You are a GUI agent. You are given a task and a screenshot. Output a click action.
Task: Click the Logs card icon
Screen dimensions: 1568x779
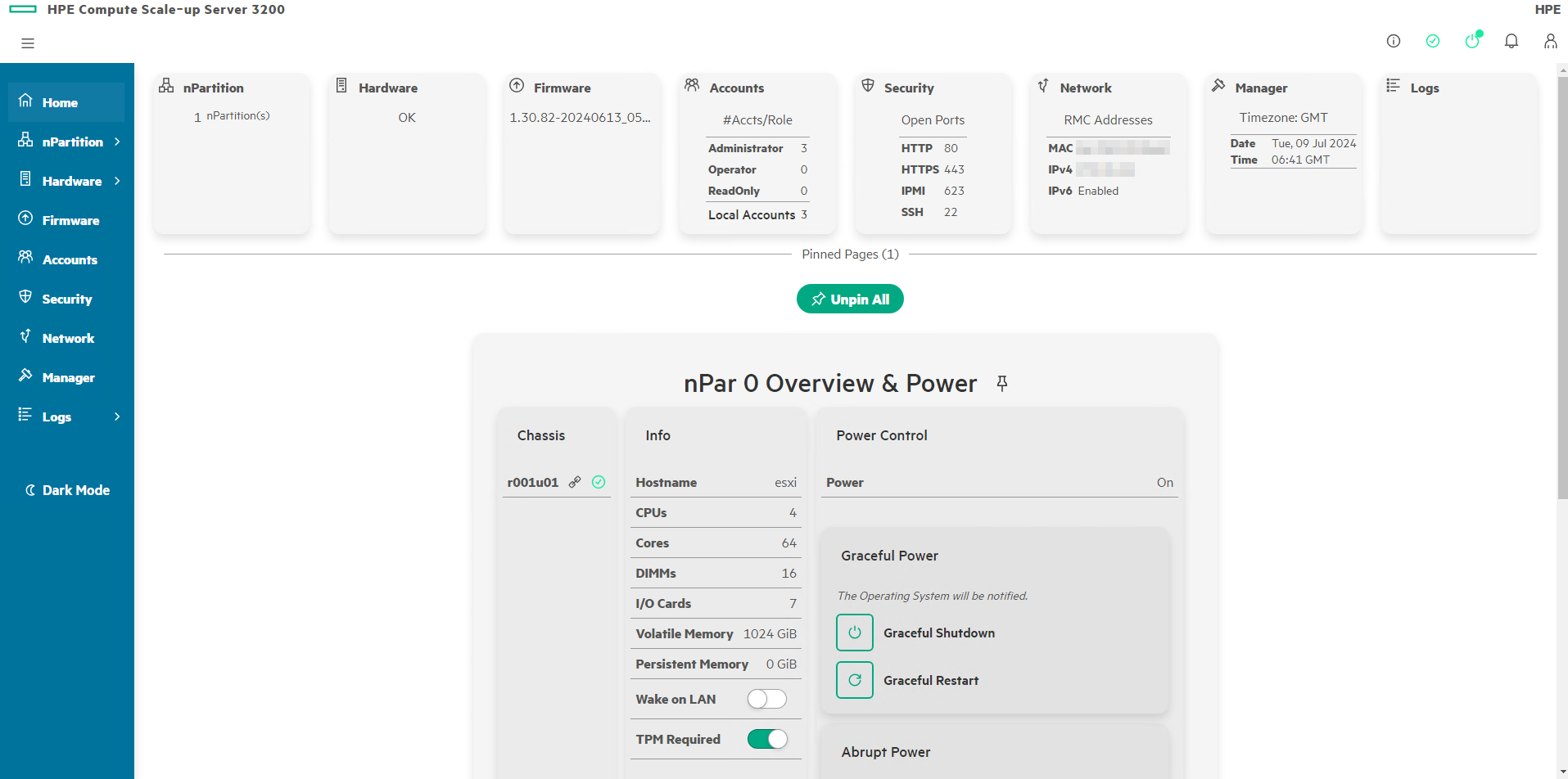tap(1393, 86)
